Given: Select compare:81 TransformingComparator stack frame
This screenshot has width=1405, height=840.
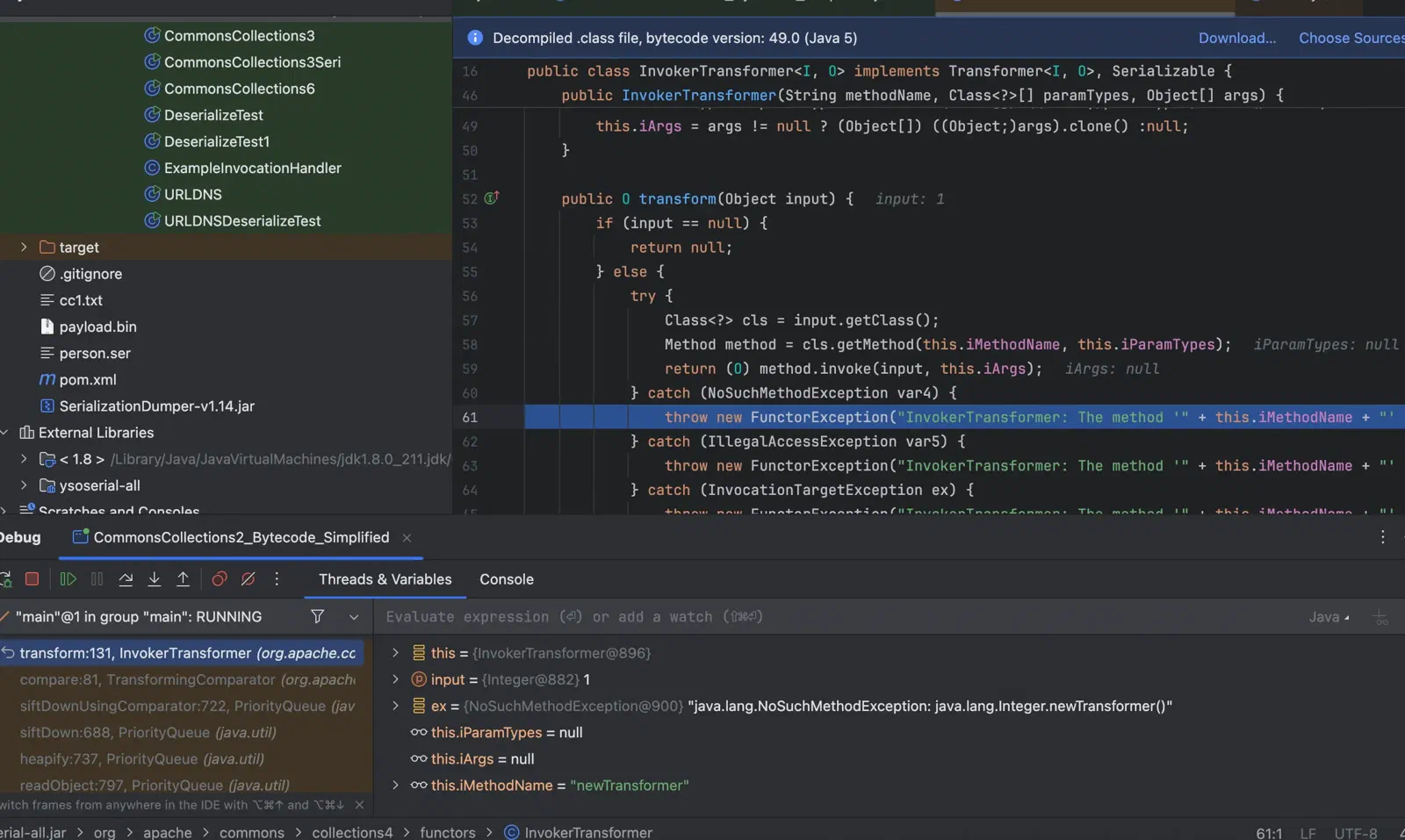Looking at the screenshot, I should pyautogui.click(x=186, y=679).
